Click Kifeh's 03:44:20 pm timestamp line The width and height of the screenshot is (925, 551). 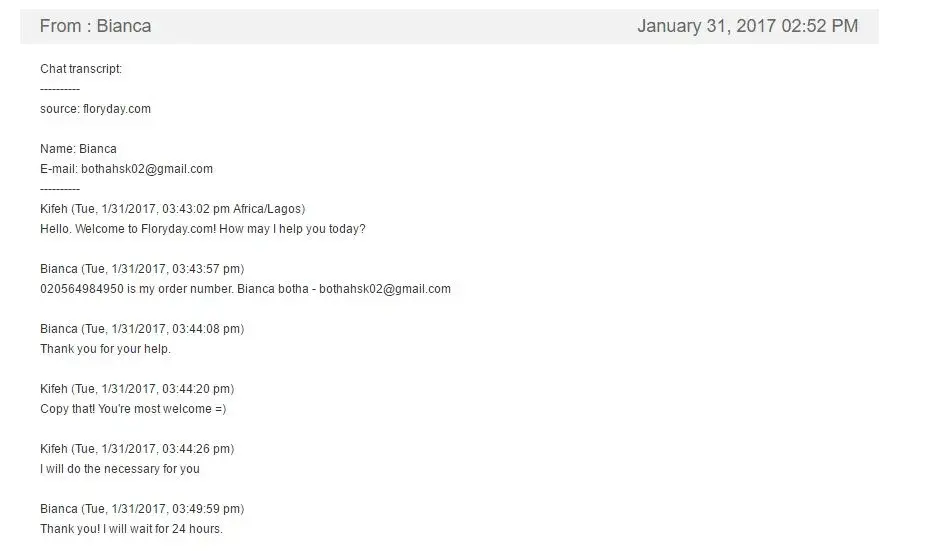pos(137,389)
